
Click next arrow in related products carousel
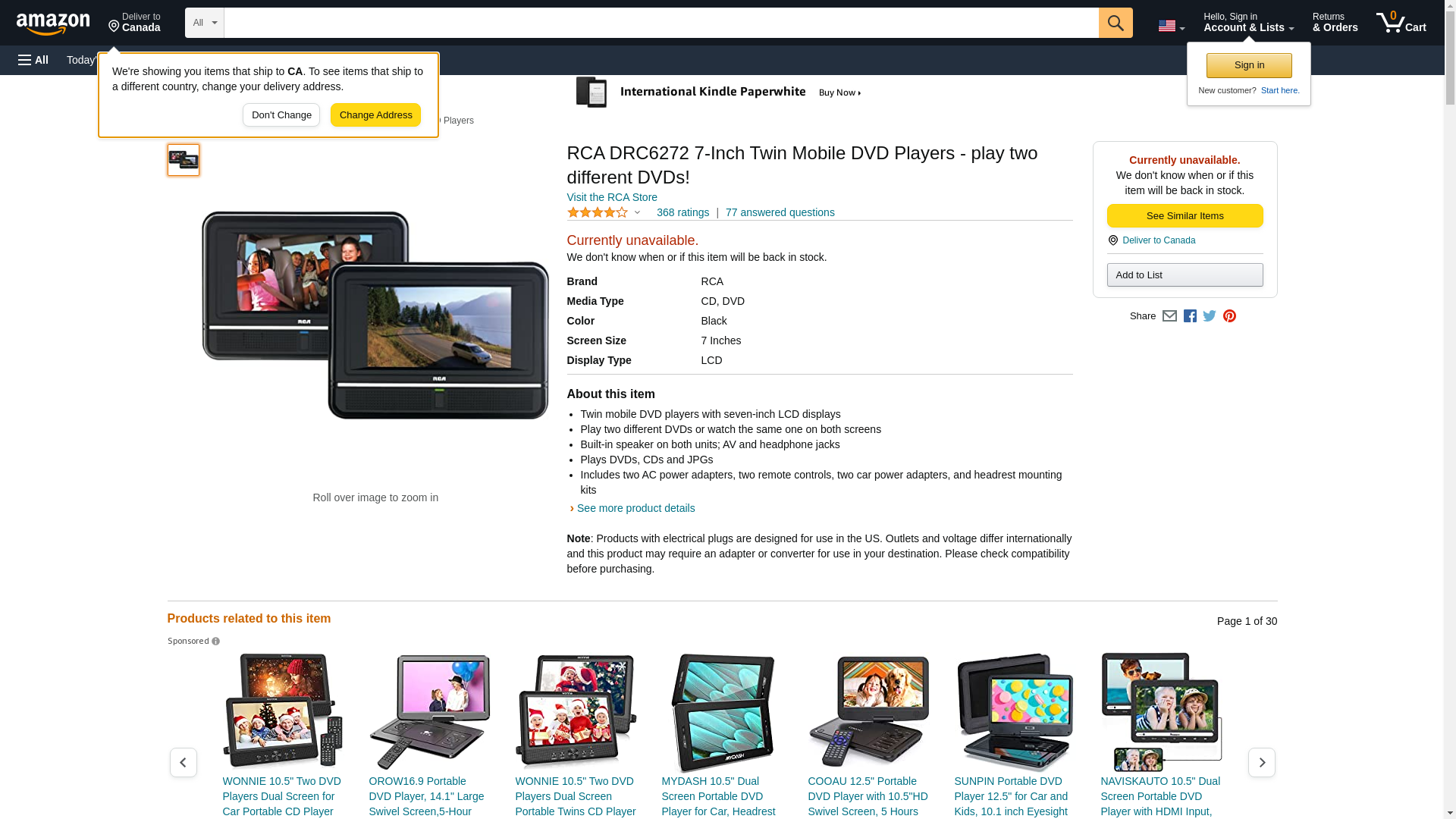coord(1261,762)
